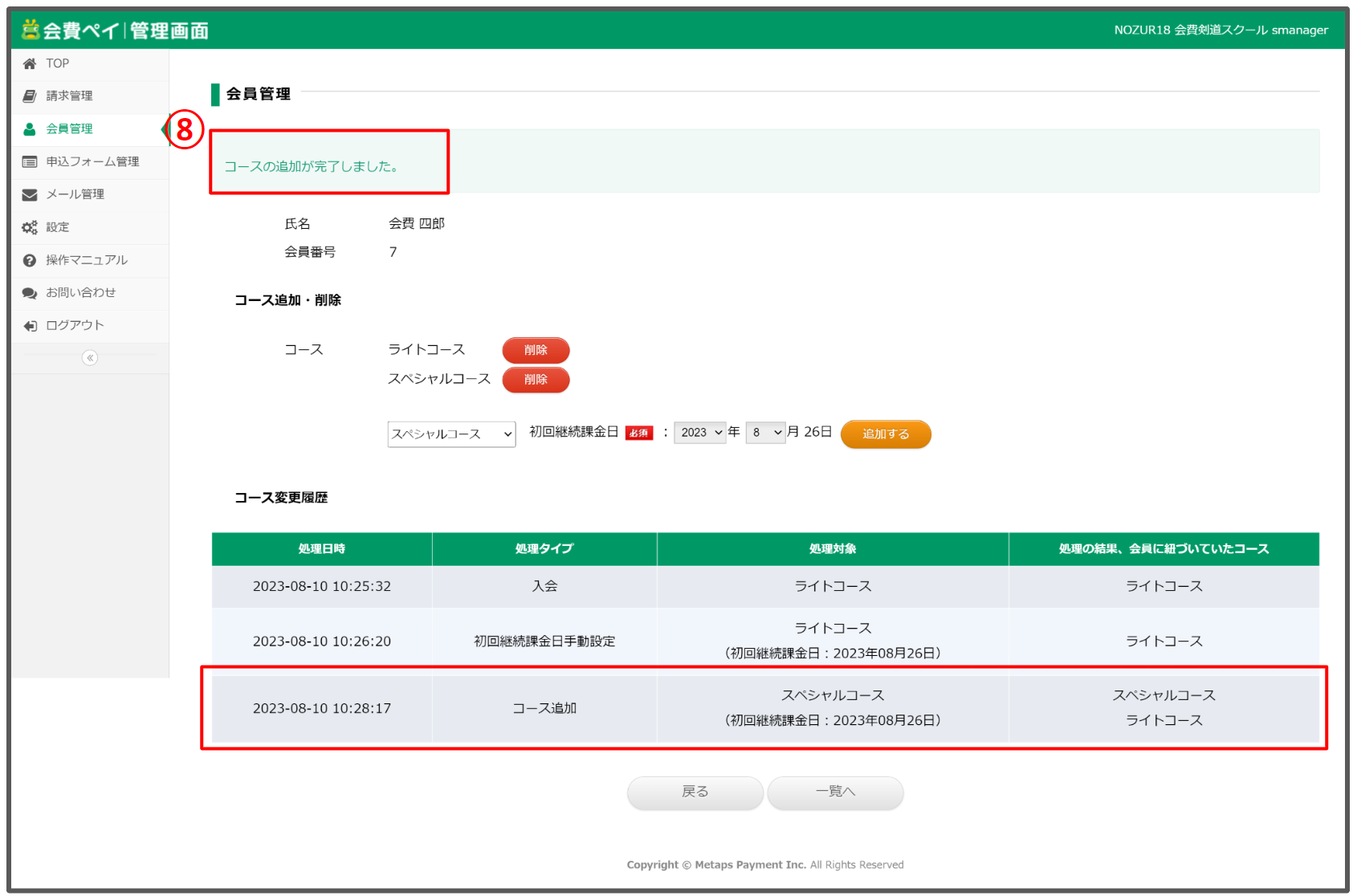Viewport: 1353px width, 896px height.
Task: Click the envelope icon for メール管理
Action: point(29,194)
